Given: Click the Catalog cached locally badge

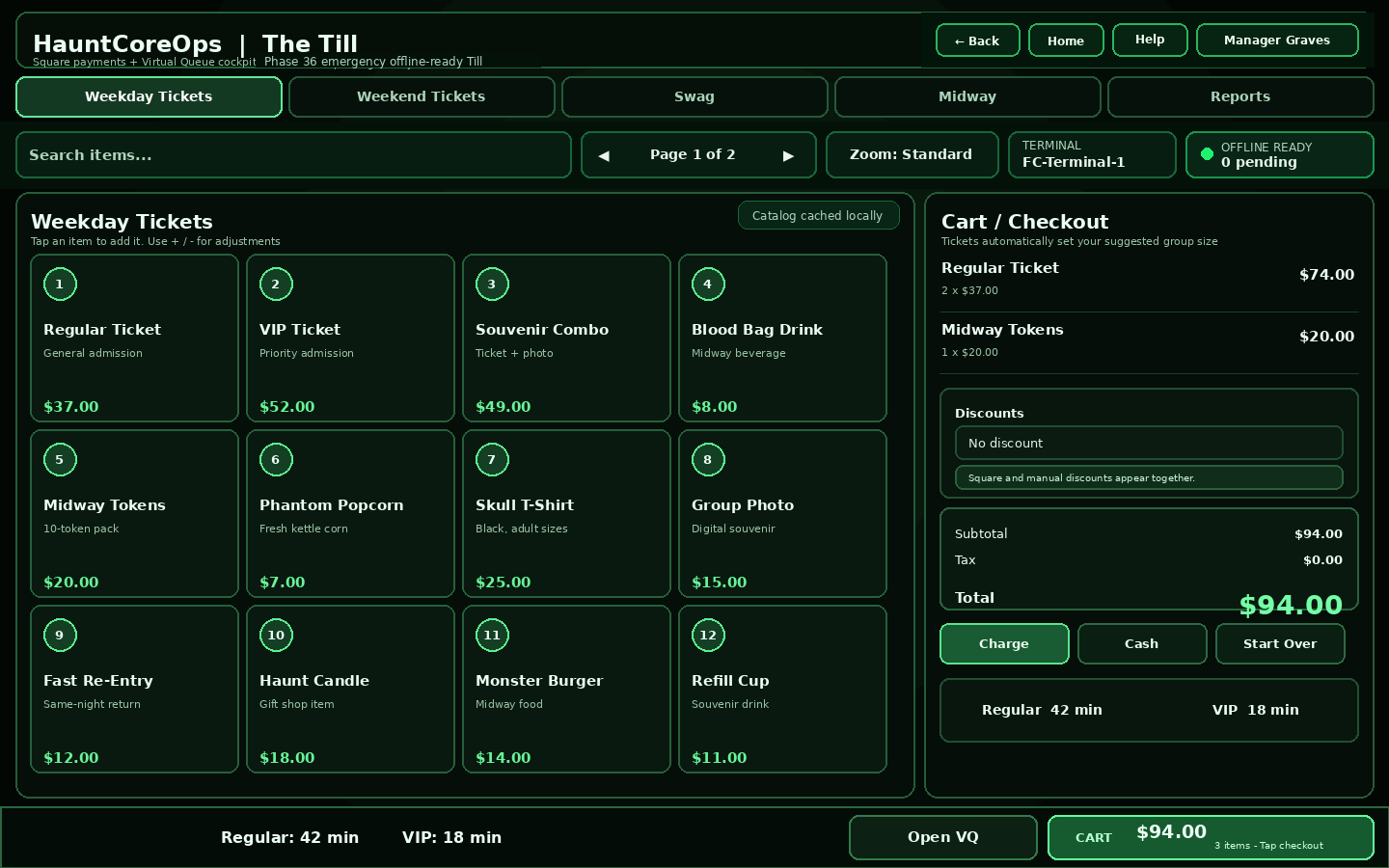Looking at the screenshot, I should pos(818,215).
